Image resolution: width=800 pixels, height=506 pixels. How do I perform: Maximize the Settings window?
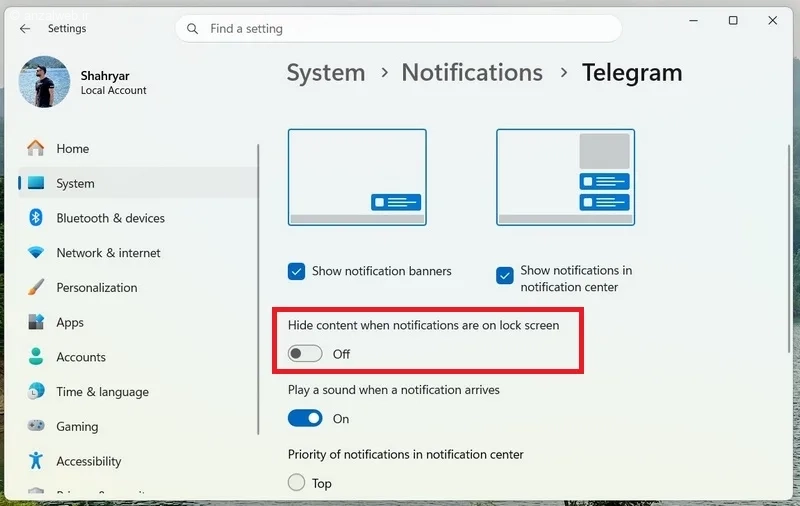point(733,20)
